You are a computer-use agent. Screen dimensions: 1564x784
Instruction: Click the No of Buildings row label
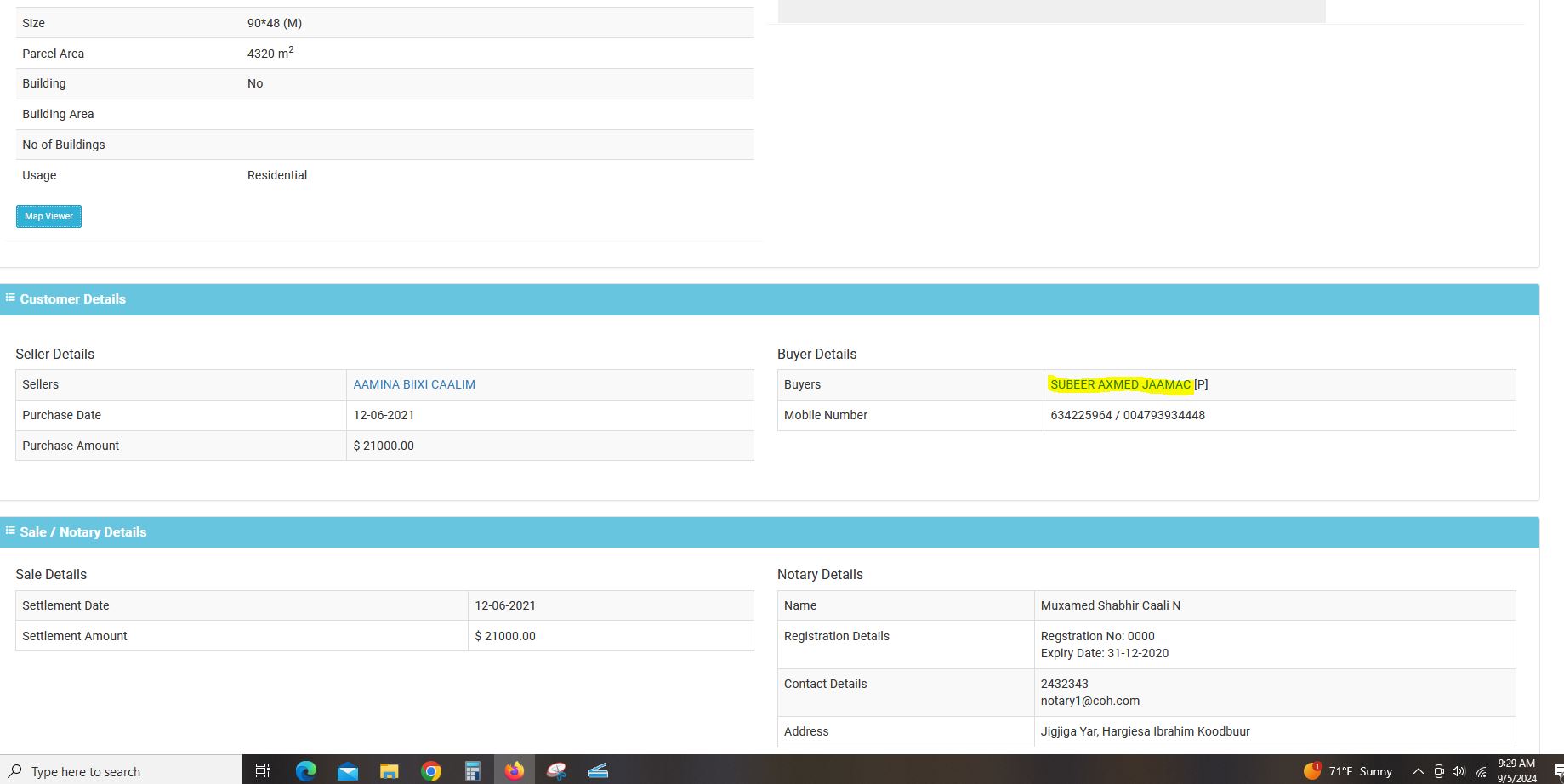[x=64, y=145]
